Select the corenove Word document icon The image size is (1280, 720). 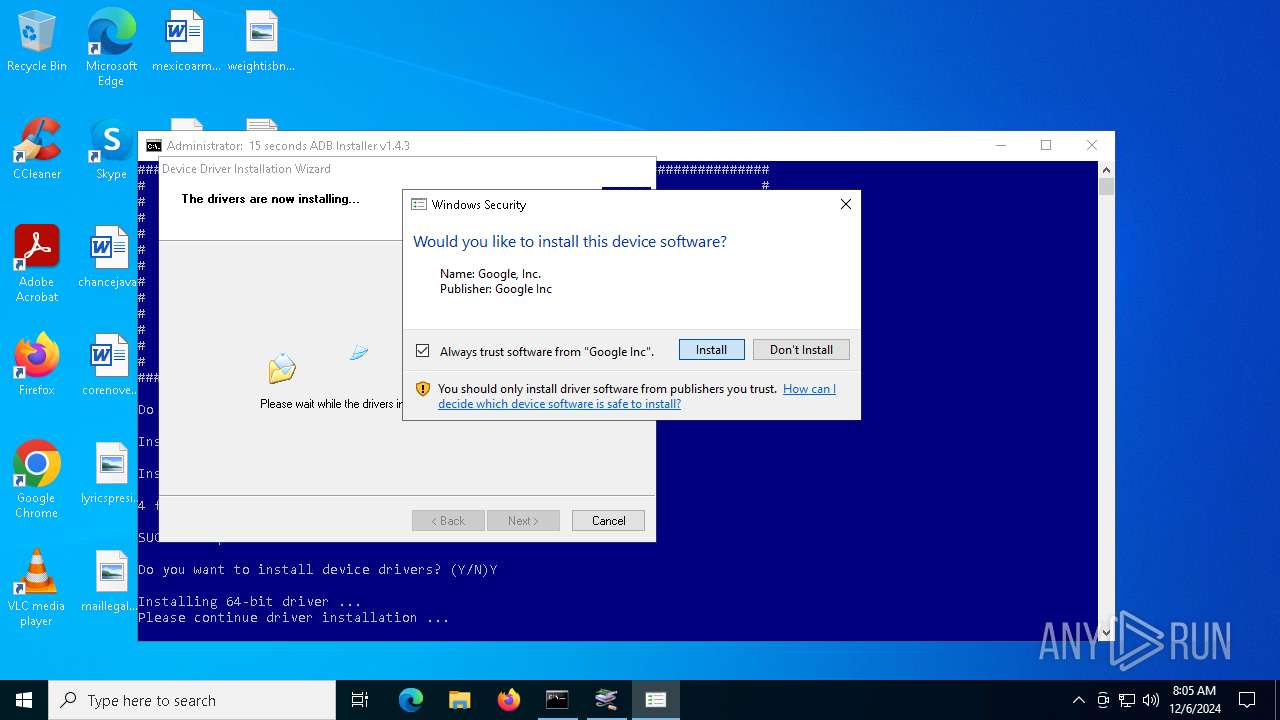coord(108,365)
